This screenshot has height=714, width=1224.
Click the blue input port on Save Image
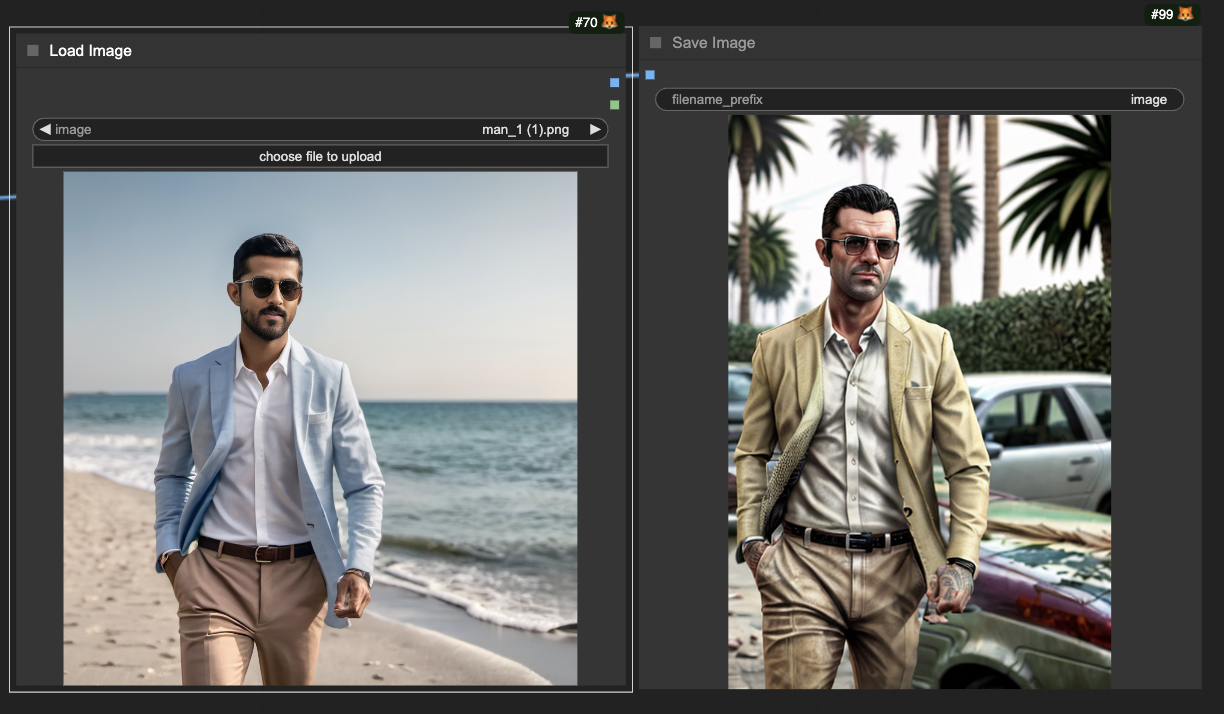point(650,75)
